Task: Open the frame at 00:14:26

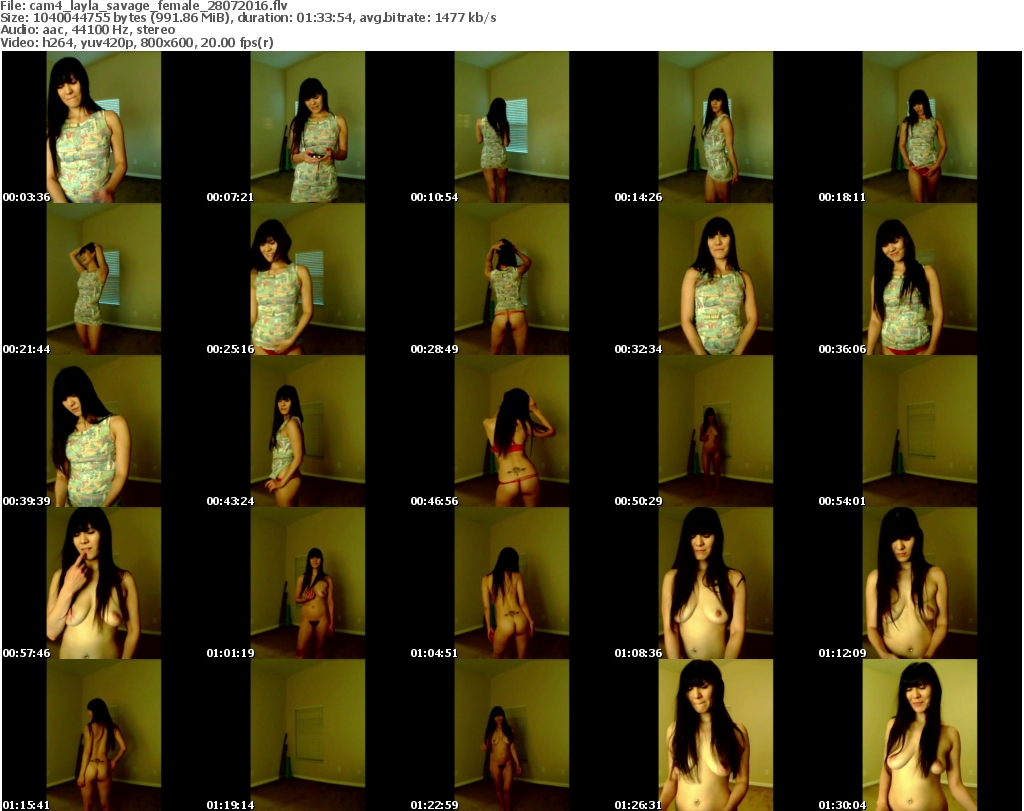Action: coord(715,127)
